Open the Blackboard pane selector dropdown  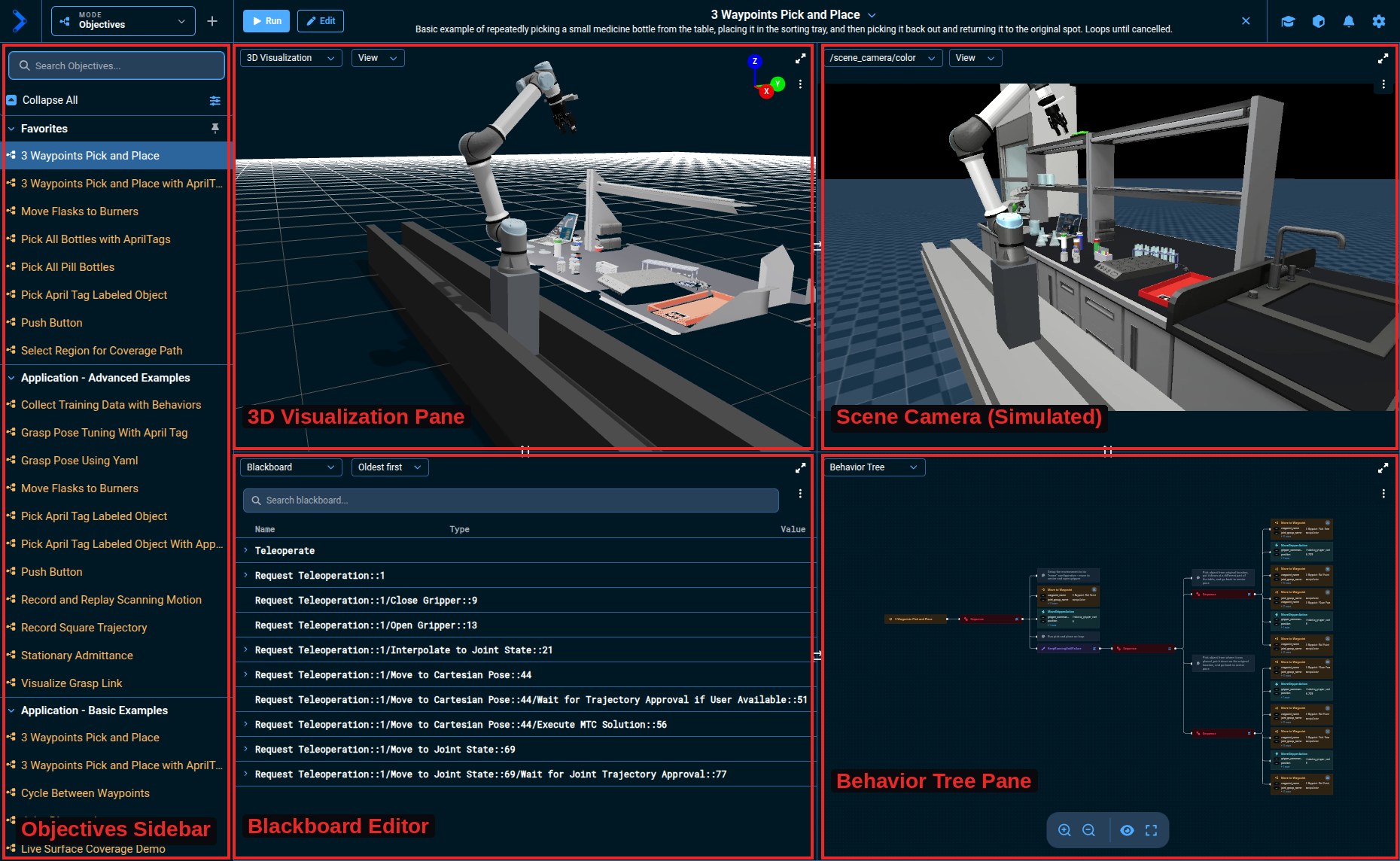point(291,467)
